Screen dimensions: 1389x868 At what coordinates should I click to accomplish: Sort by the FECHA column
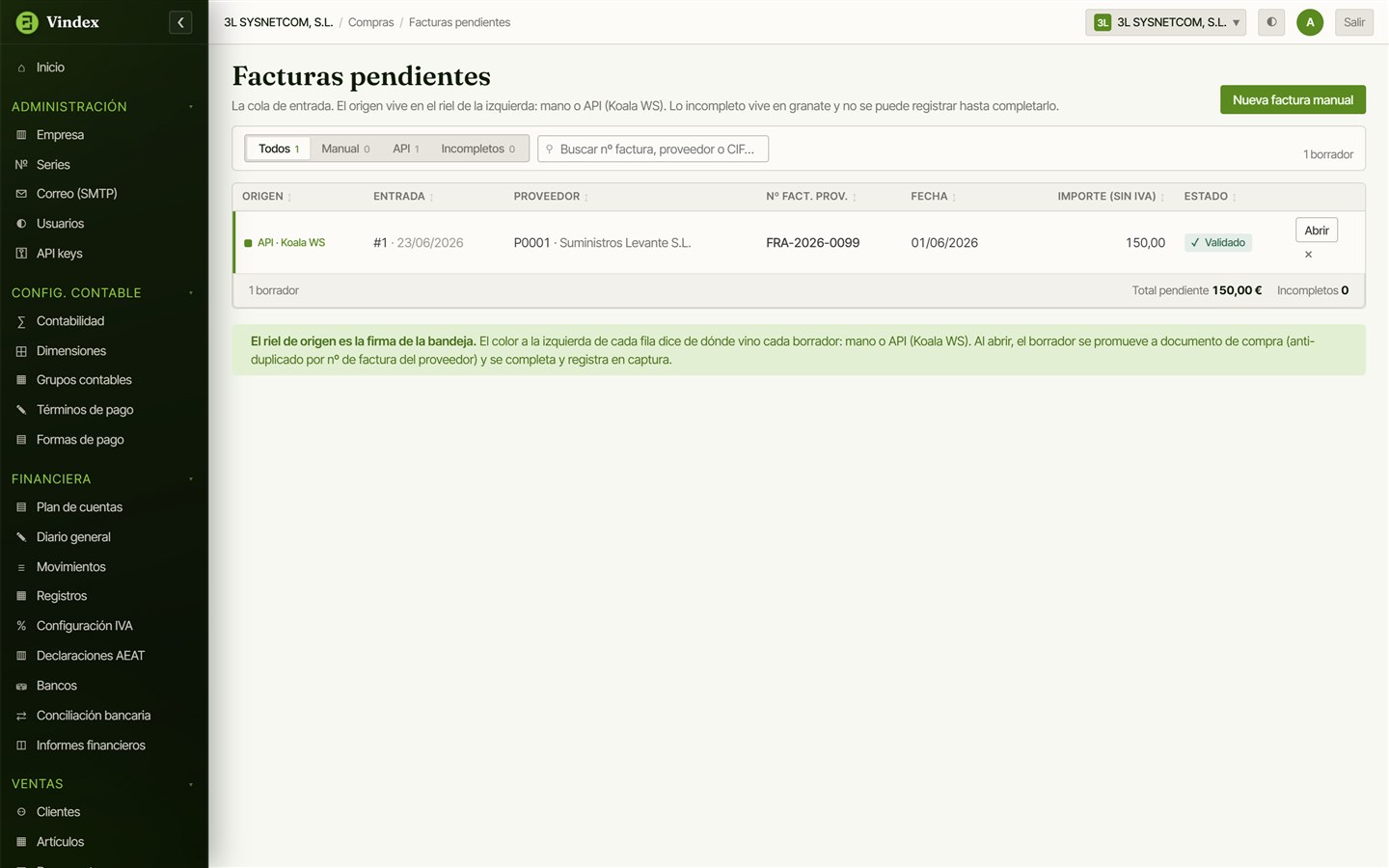[x=934, y=197]
